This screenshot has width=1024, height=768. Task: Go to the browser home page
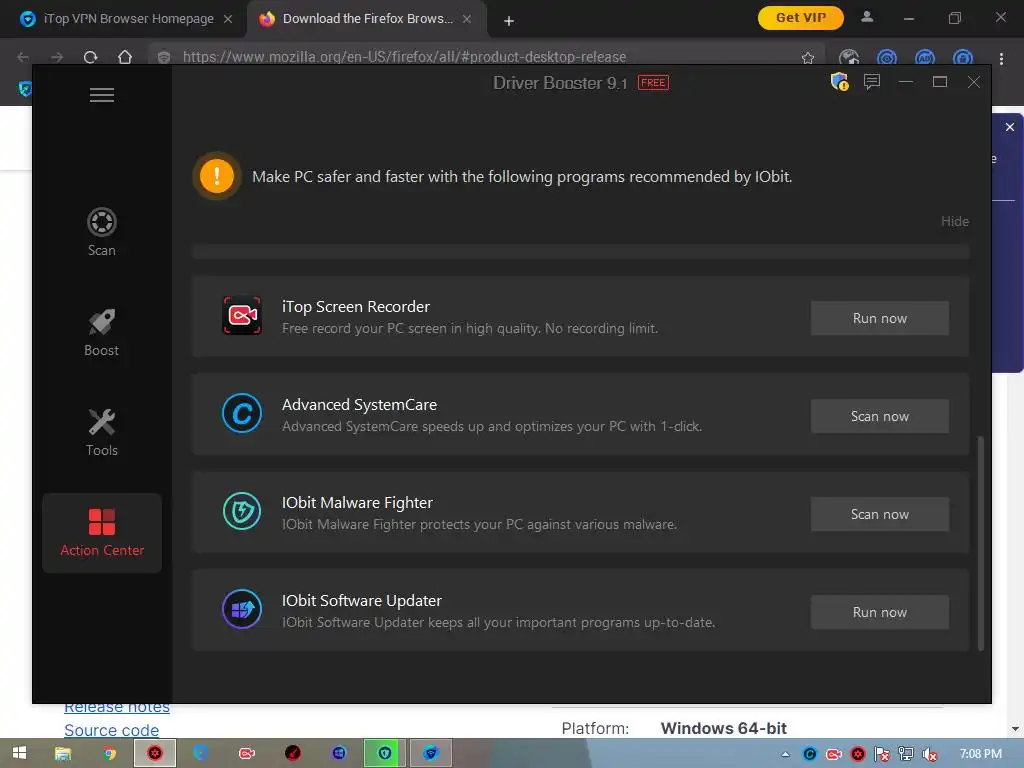coord(125,57)
